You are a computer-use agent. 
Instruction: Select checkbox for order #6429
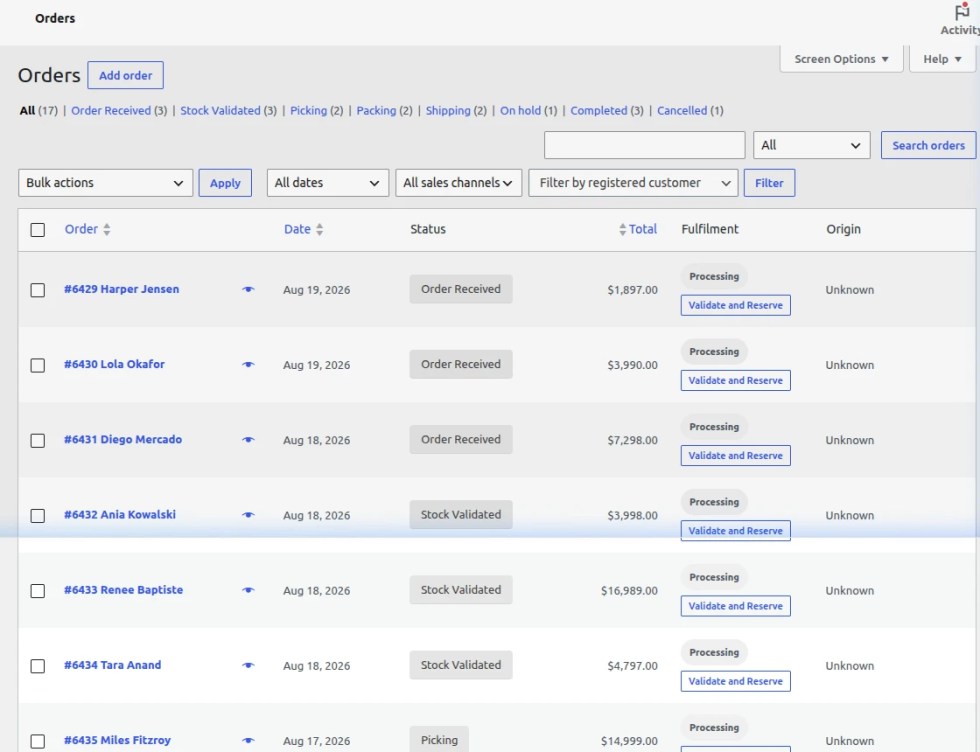click(x=38, y=290)
